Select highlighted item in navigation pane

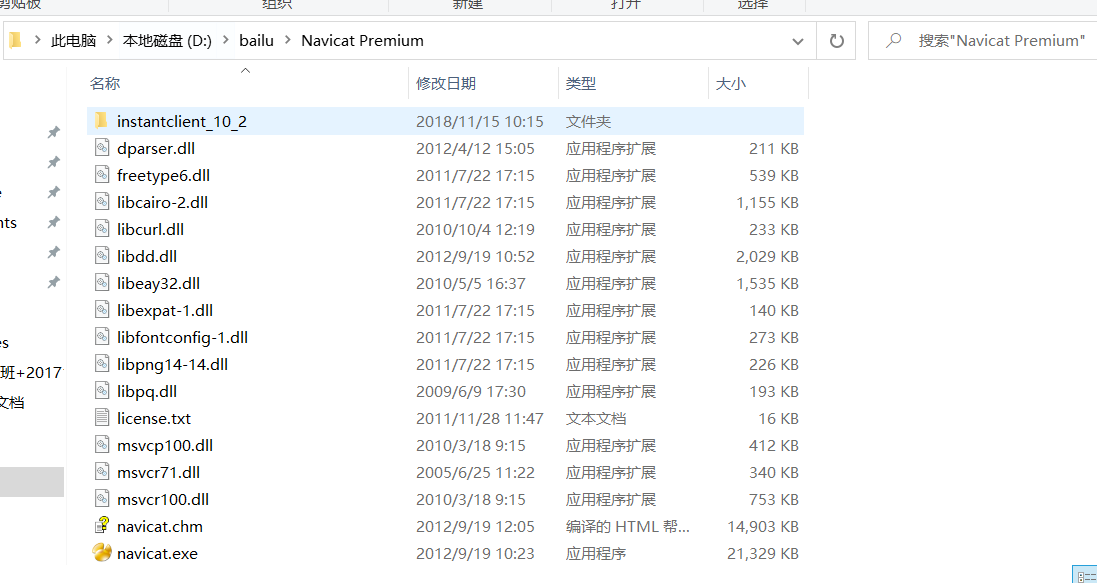[31, 482]
